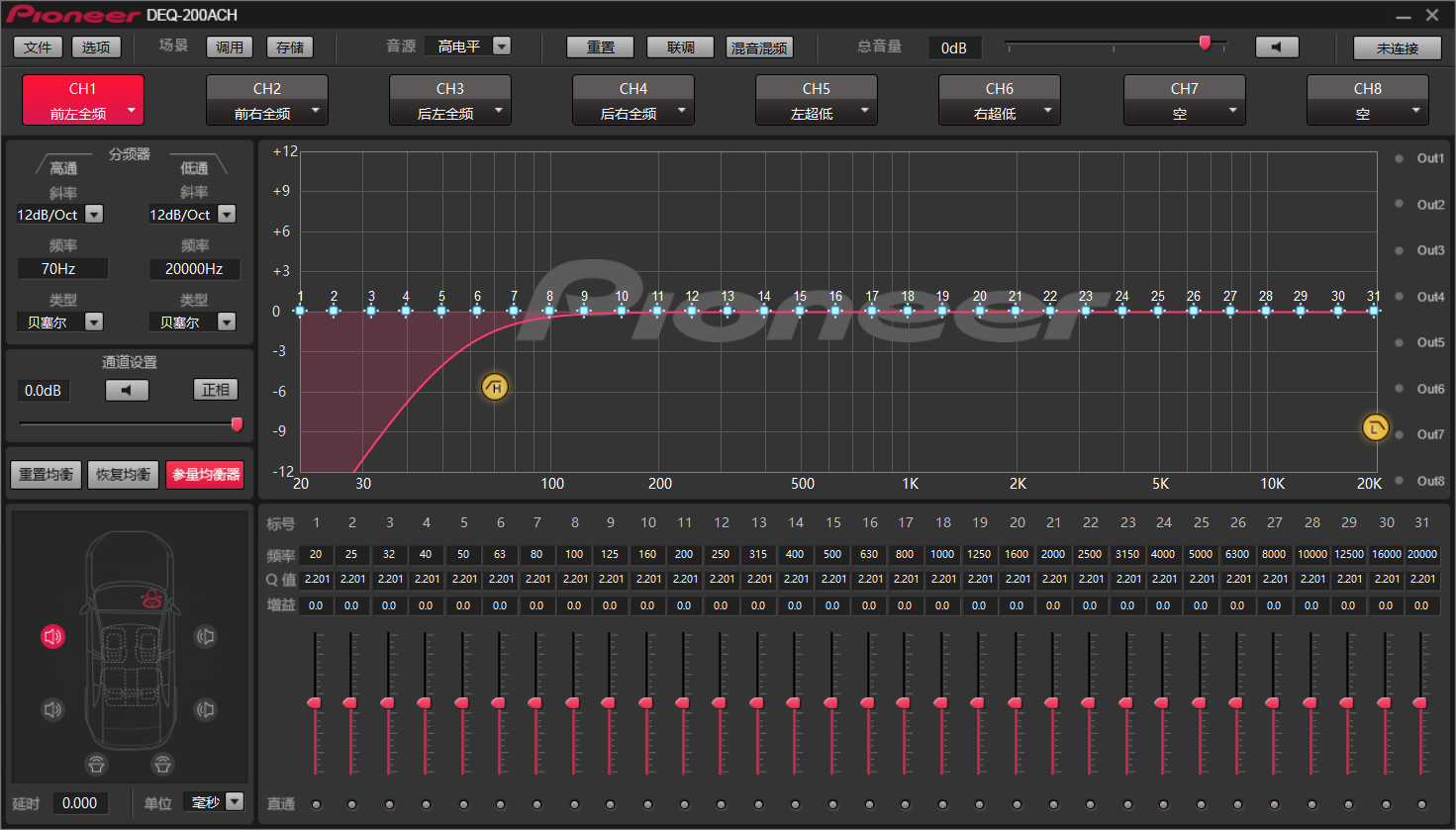This screenshot has height=830, width=1456.
Task: Select EQ node 31 on the curve
Action: point(1374,311)
